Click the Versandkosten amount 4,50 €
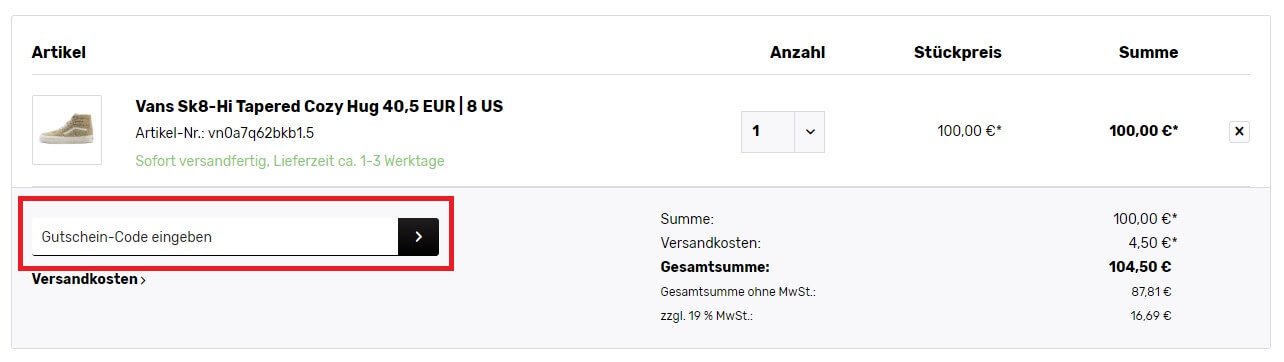 (1152, 243)
